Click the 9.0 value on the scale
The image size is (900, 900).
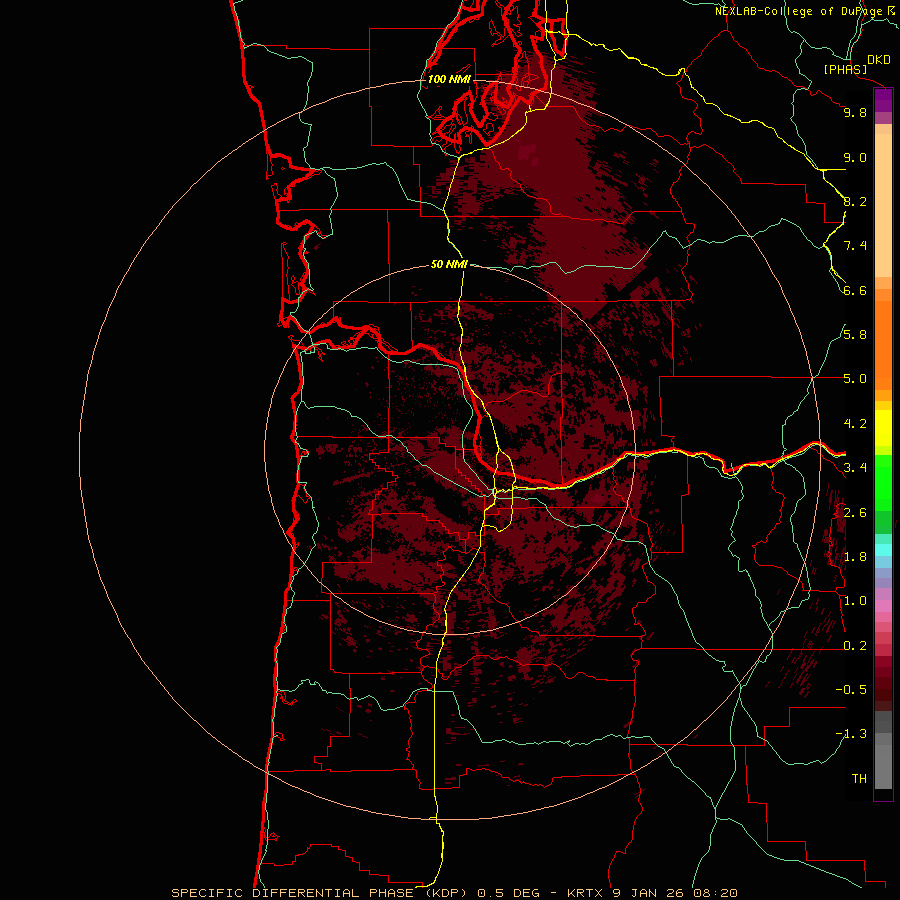pyautogui.click(x=855, y=157)
